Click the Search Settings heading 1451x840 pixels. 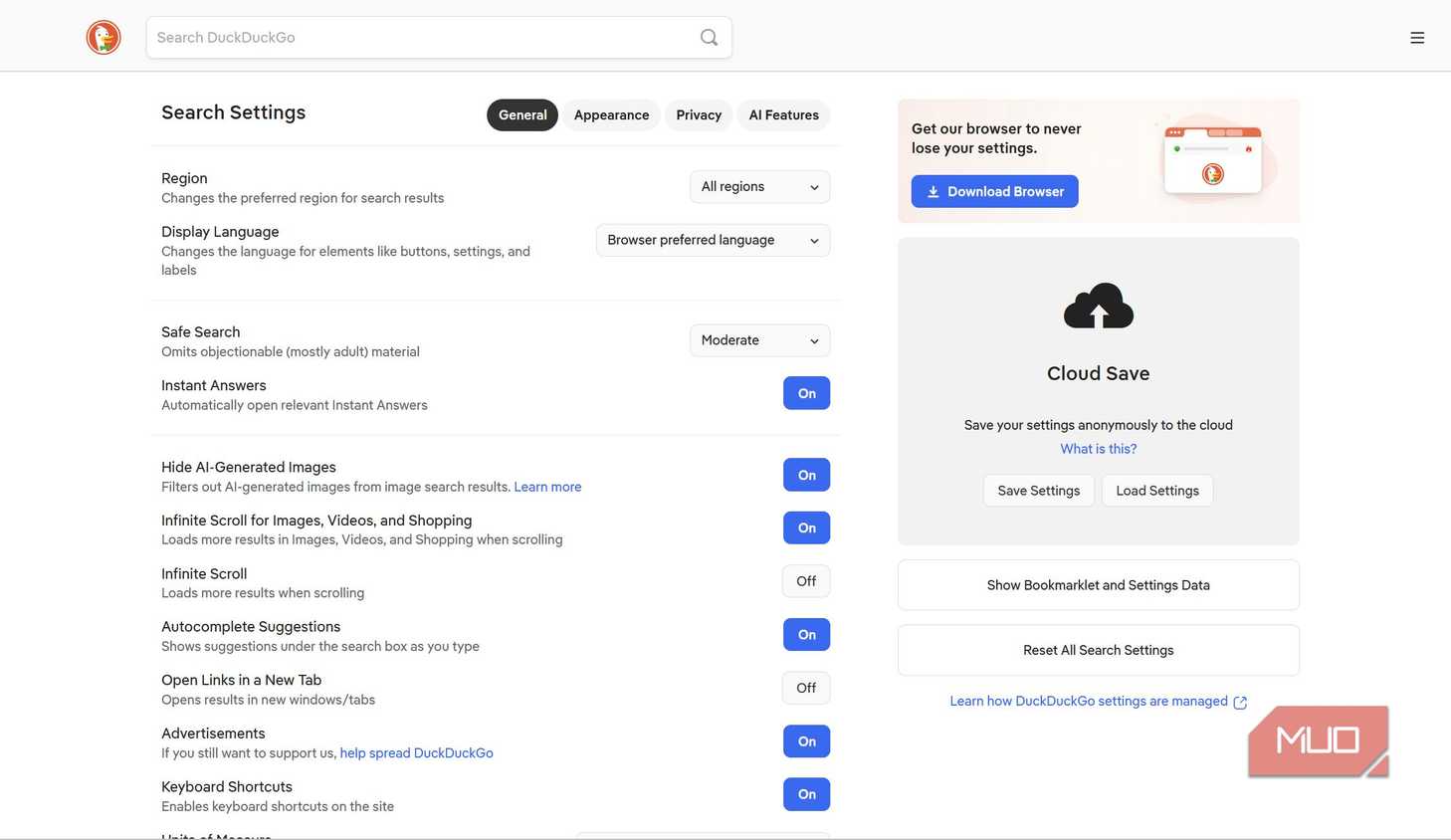pyautogui.click(x=233, y=112)
